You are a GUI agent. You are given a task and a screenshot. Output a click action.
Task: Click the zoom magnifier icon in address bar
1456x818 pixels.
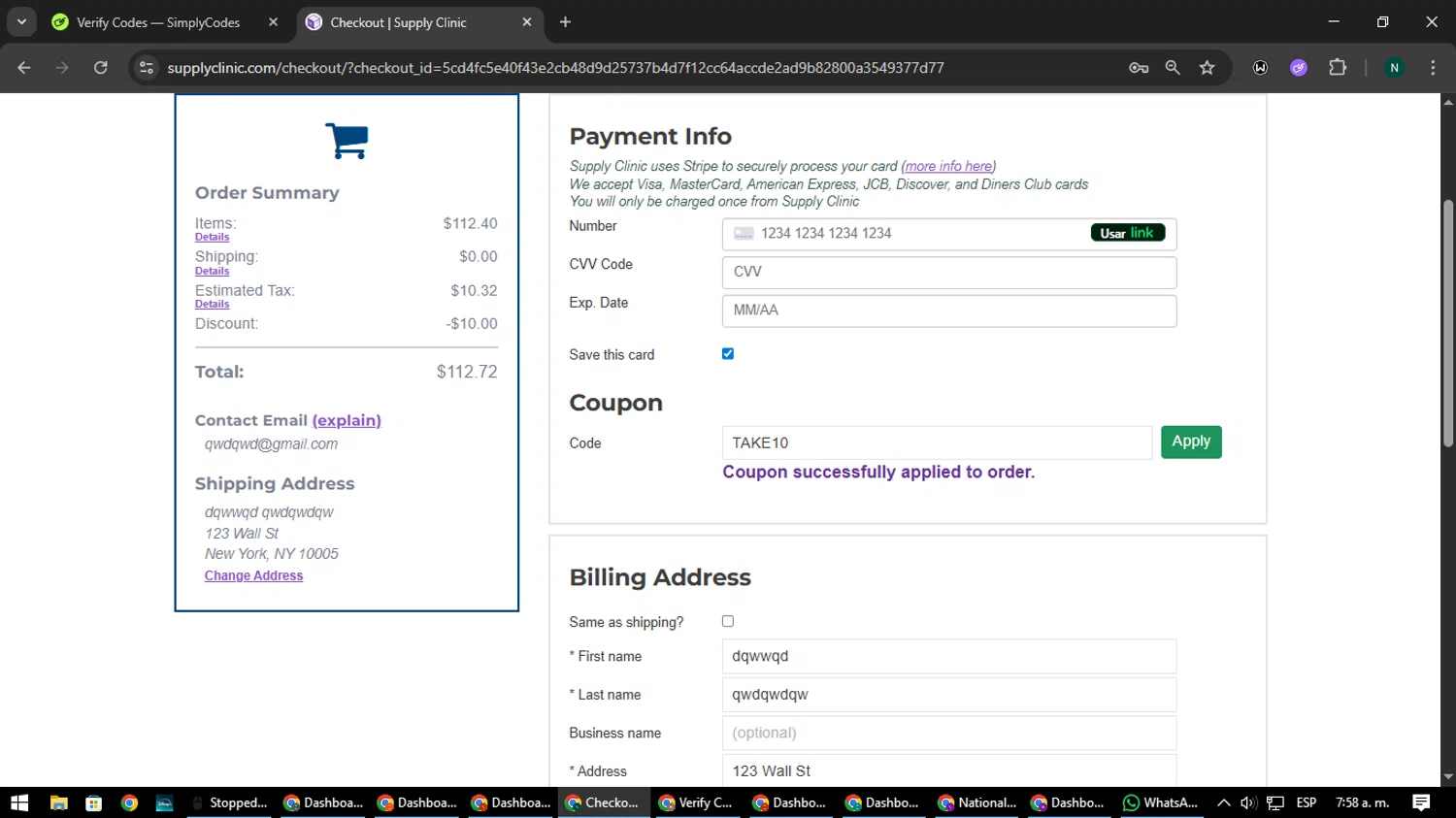pyautogui.click(x=1173, y=68)
